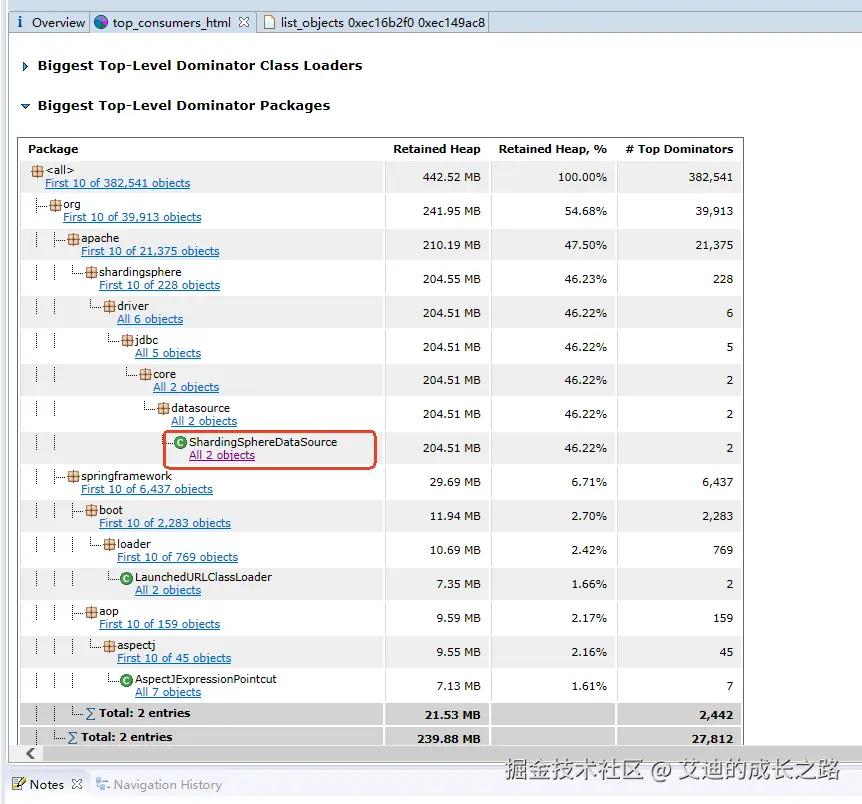Open 'First 10 of 2,283 objects' link
This screenshot has height=804, width=862.
[165, 524]
